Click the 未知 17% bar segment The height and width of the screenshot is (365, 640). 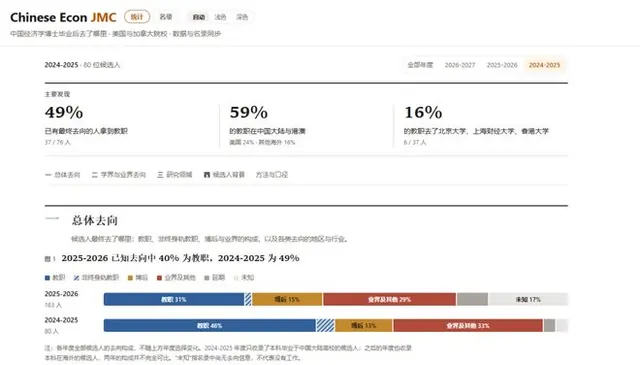528,299
